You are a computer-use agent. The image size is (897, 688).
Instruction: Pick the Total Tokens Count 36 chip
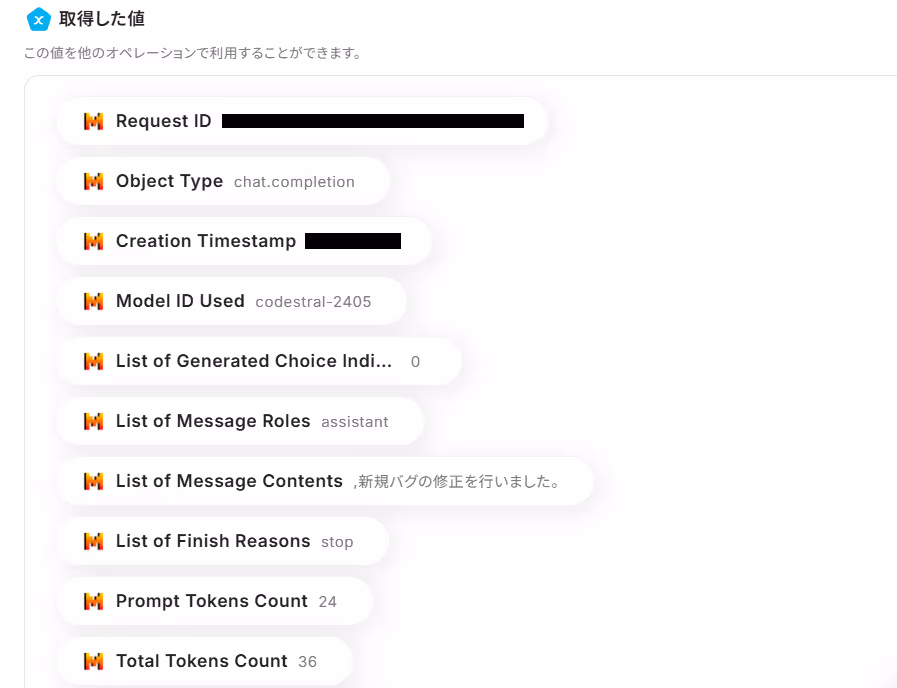tap(204, 661)
